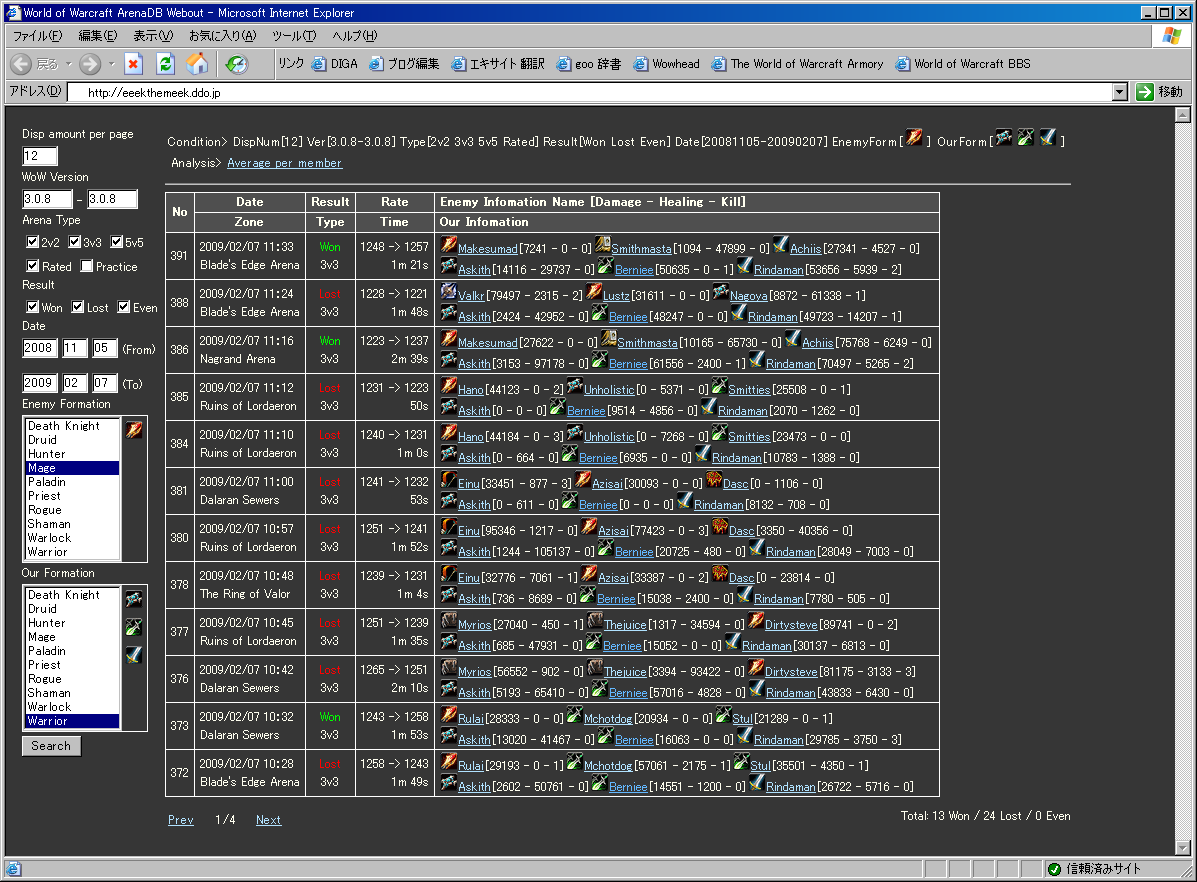
Task: Click the trusted sites checkmark icon in status bar
Action: click(x=1054, y=869)
